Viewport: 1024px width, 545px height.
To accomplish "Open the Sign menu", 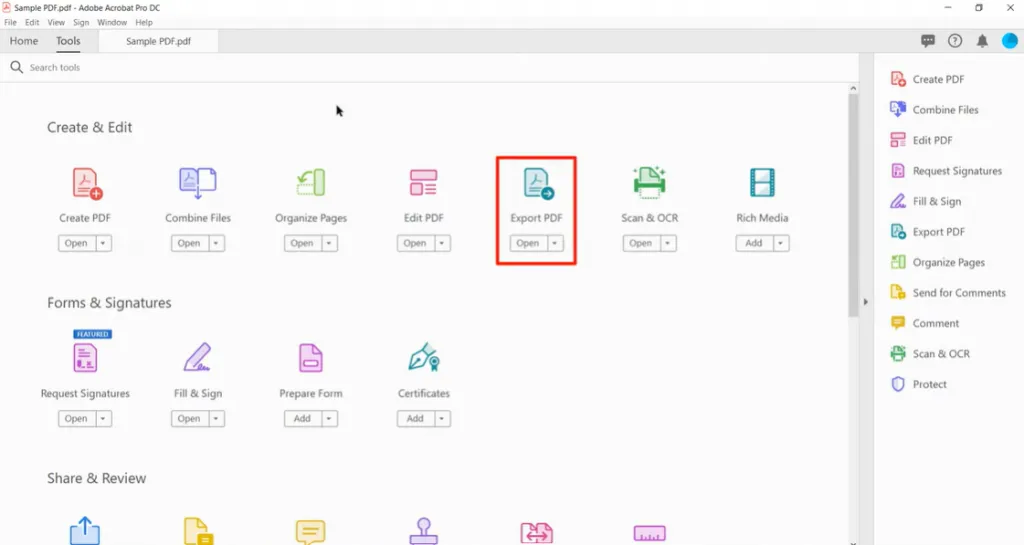I will coord(81,22).
